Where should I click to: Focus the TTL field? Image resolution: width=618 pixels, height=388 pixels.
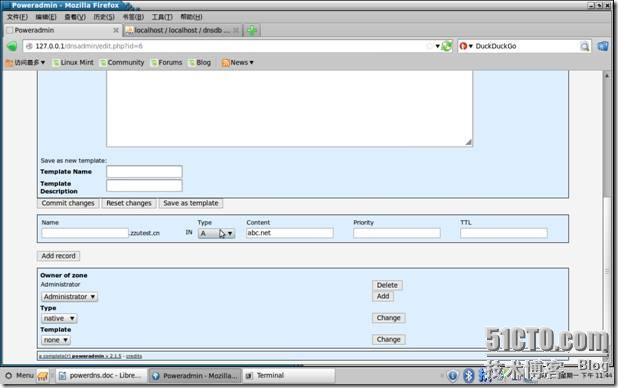tap(504, 233)
